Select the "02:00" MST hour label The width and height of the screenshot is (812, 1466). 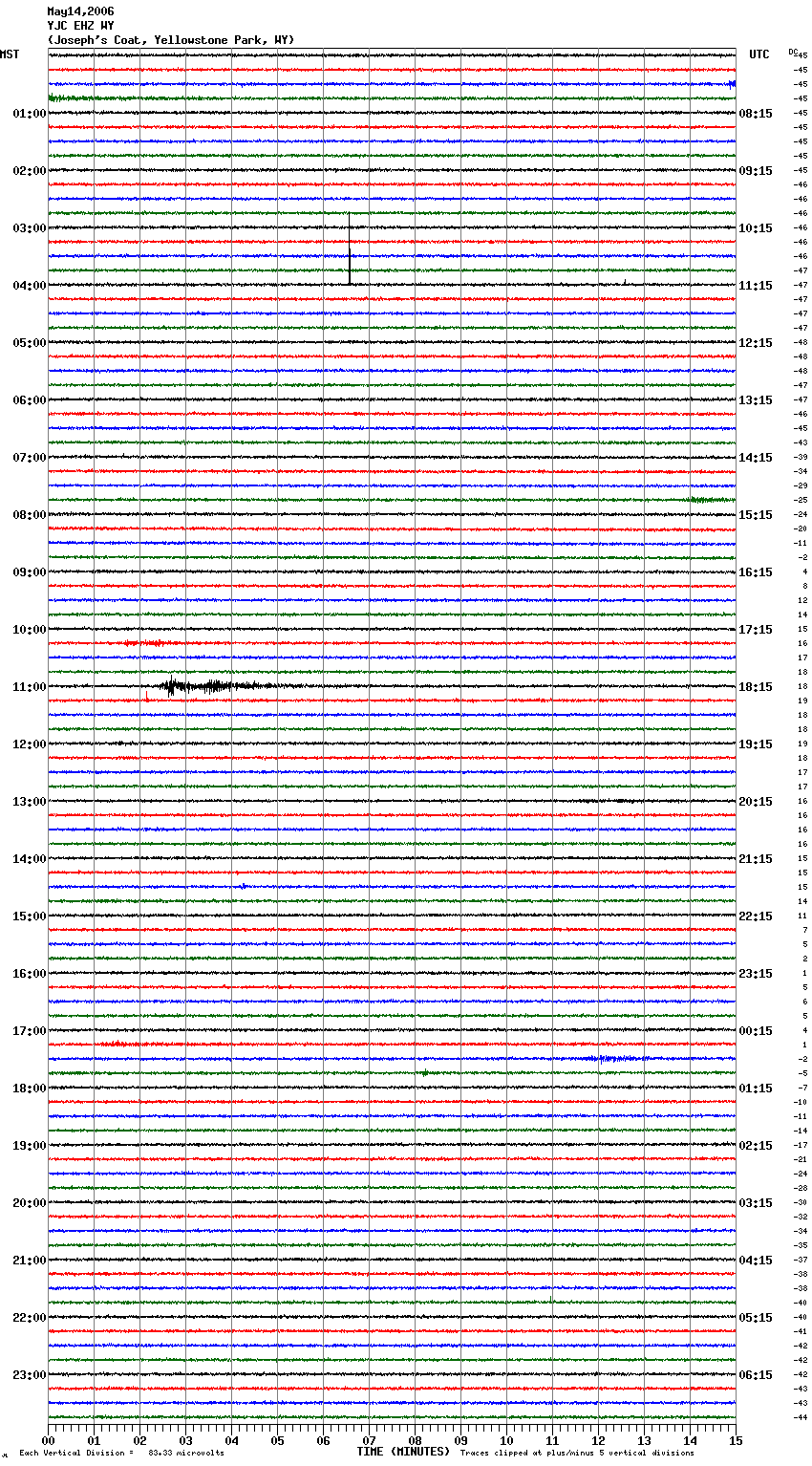pos(30,171)
